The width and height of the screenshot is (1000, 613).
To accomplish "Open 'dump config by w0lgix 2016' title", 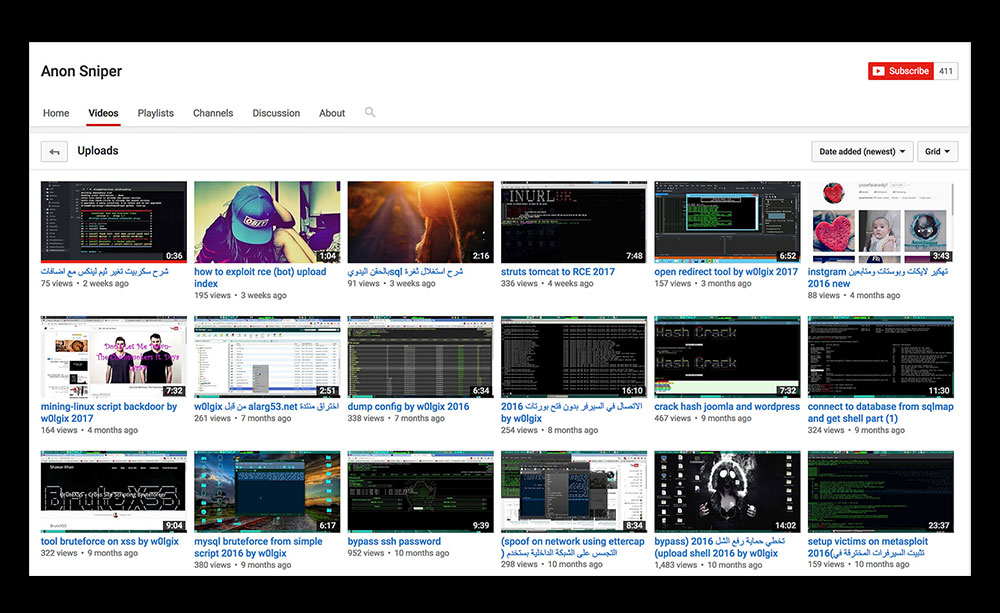I will [408, 407].
